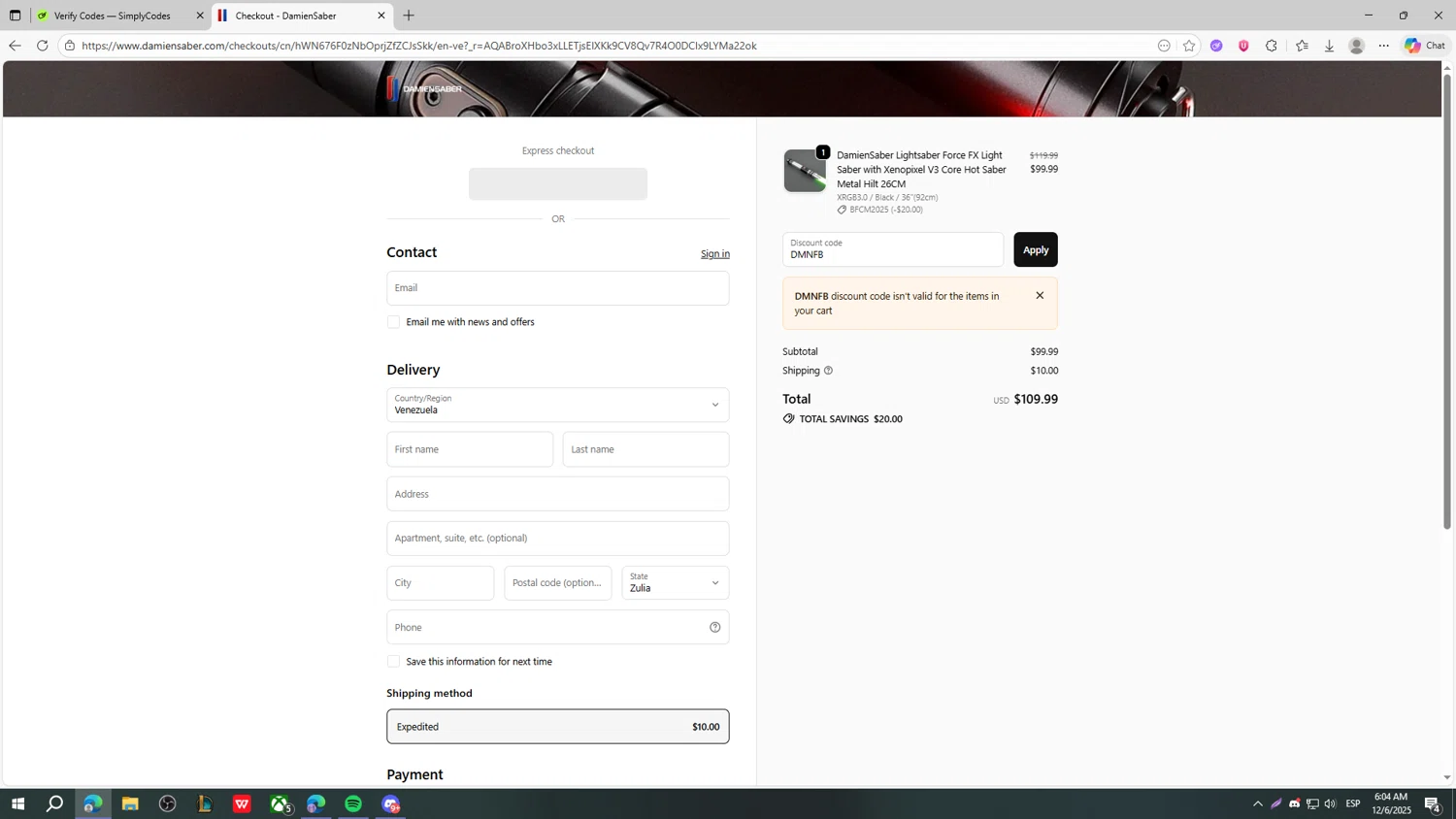Click the DamienSaber logo in header
This screenshot has width=1456, height=819.
point(425,88)
